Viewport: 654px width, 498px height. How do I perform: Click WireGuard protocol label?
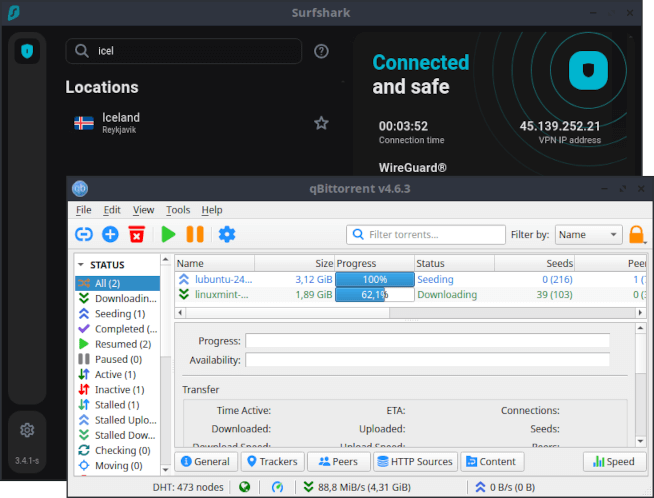coord(413,168)
